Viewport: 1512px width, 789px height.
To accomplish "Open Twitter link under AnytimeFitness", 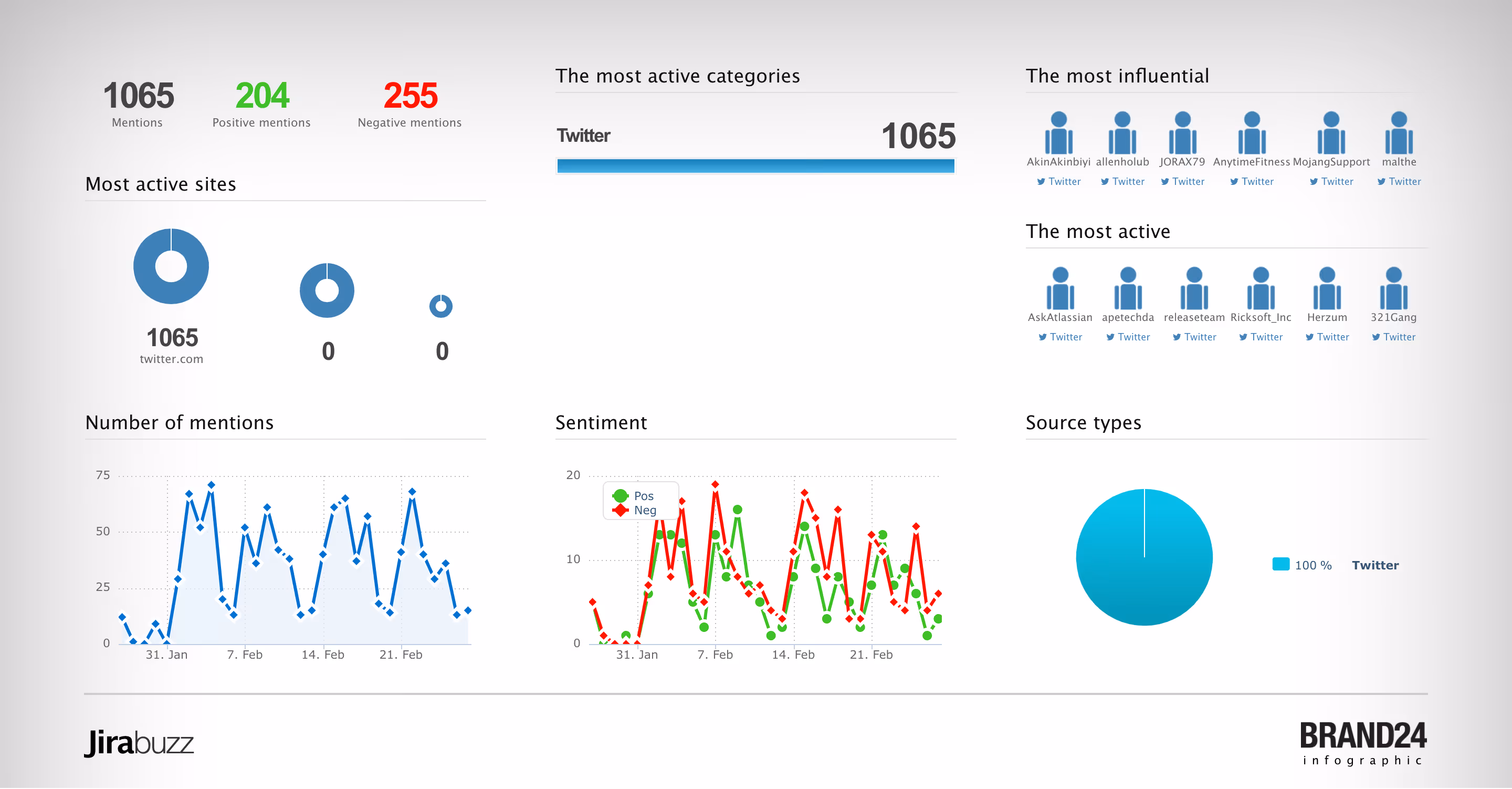I will (x=1252, y=182).
